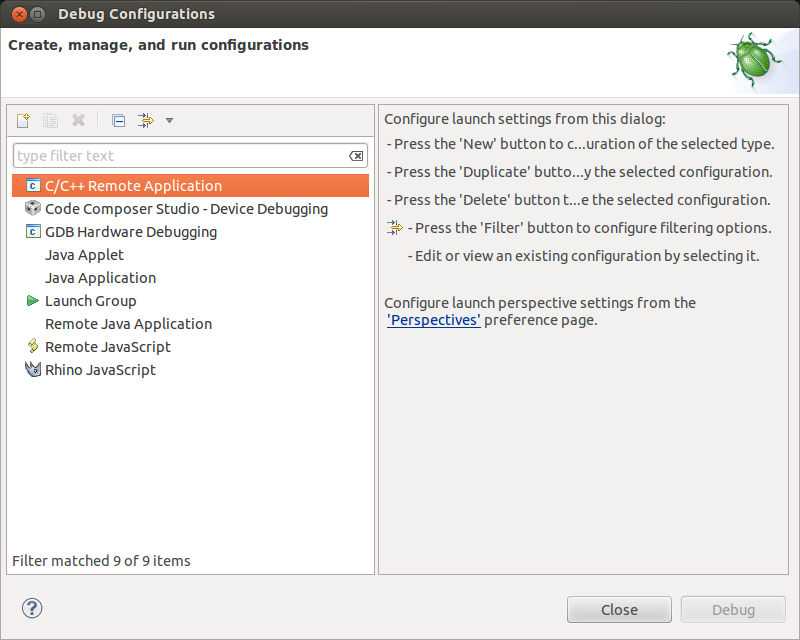Select Rhino JavaScript configuration type
The height and width of the screenshot is (640, 800).
[101, 370]
